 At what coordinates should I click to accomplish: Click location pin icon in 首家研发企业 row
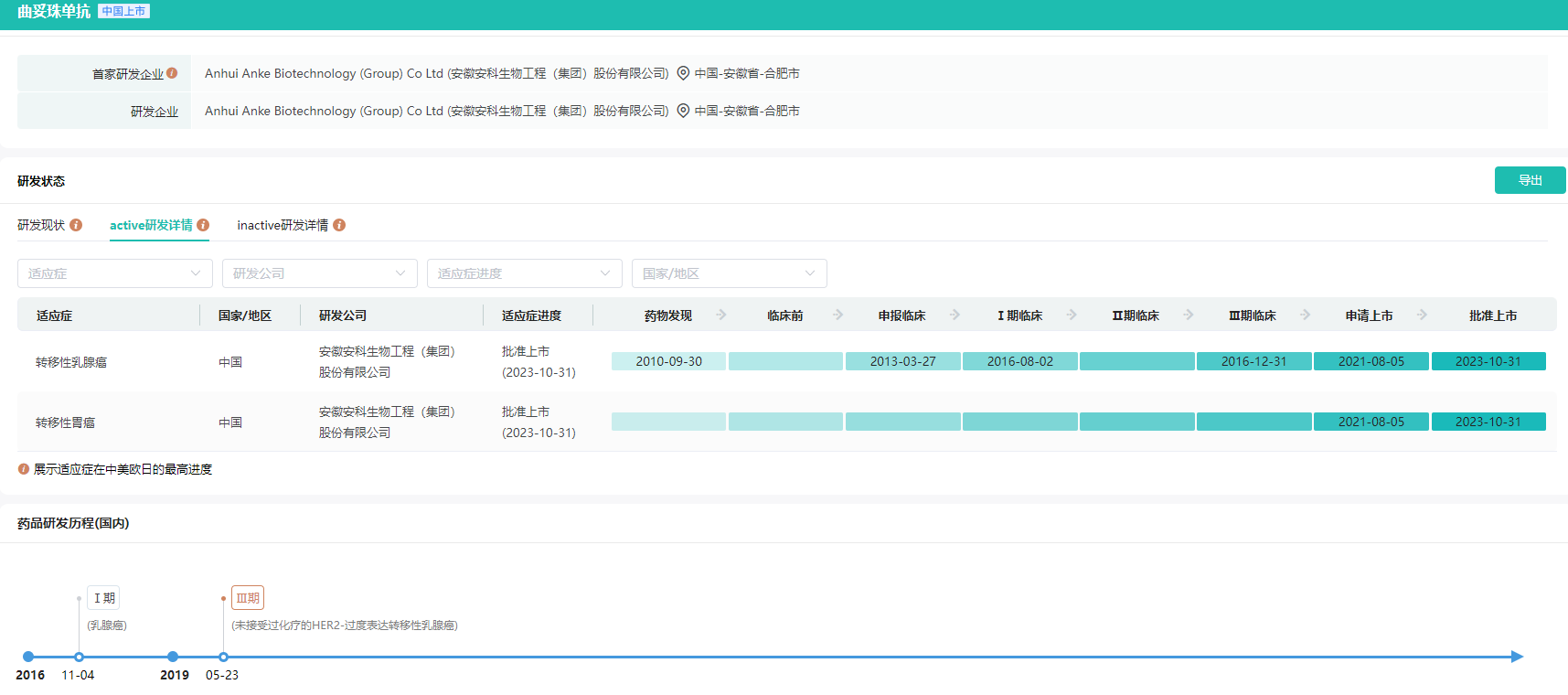coord(683,73)
